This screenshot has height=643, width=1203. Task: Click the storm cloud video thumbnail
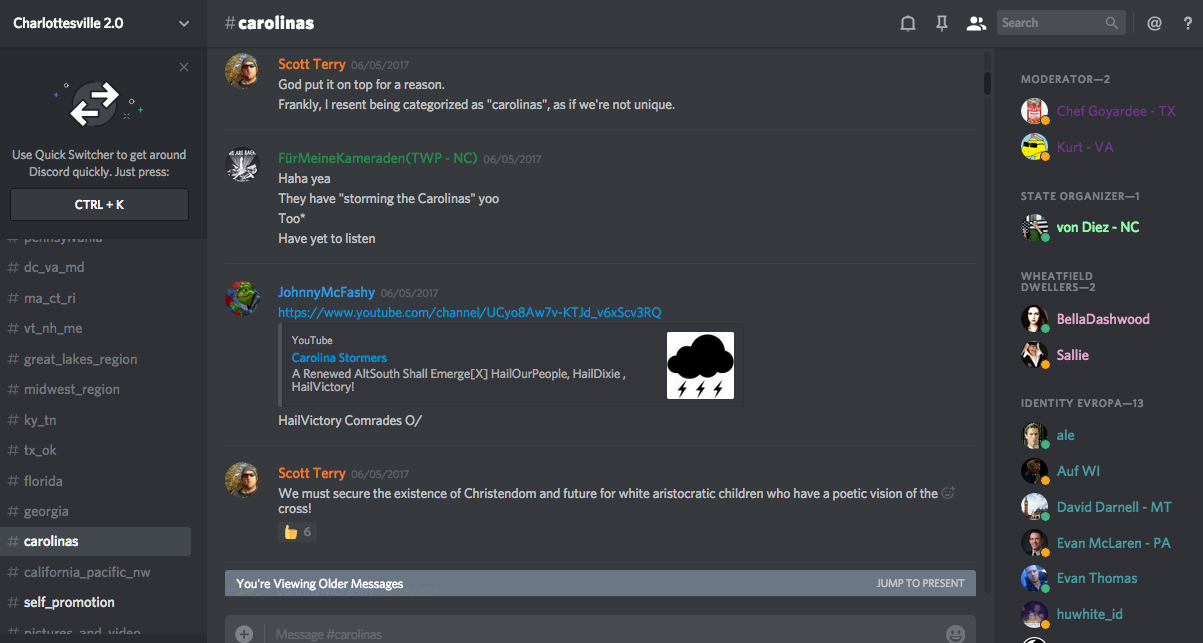tap(700, 365)
